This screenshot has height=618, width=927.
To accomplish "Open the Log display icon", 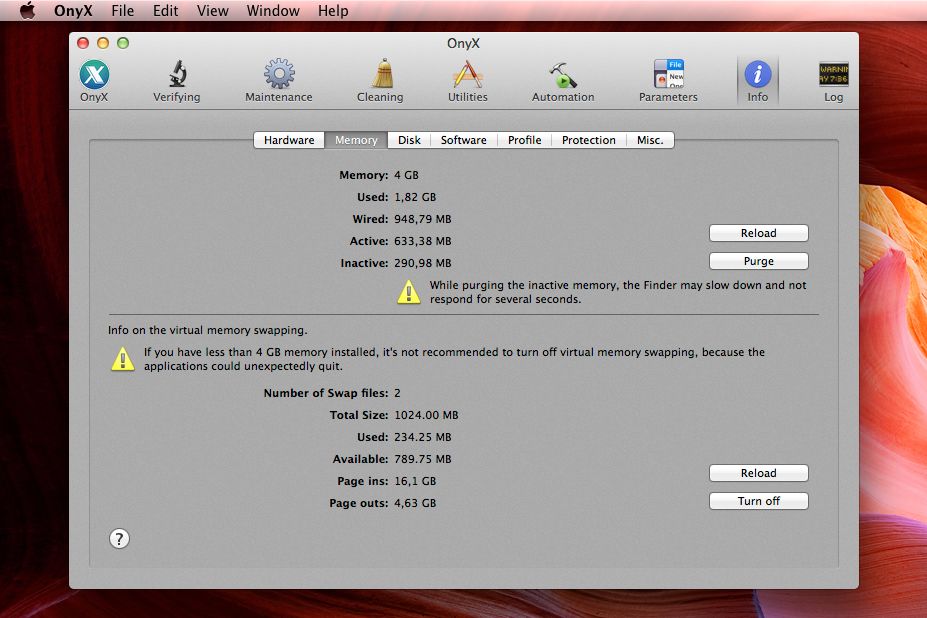I will [x=834, y=81].
